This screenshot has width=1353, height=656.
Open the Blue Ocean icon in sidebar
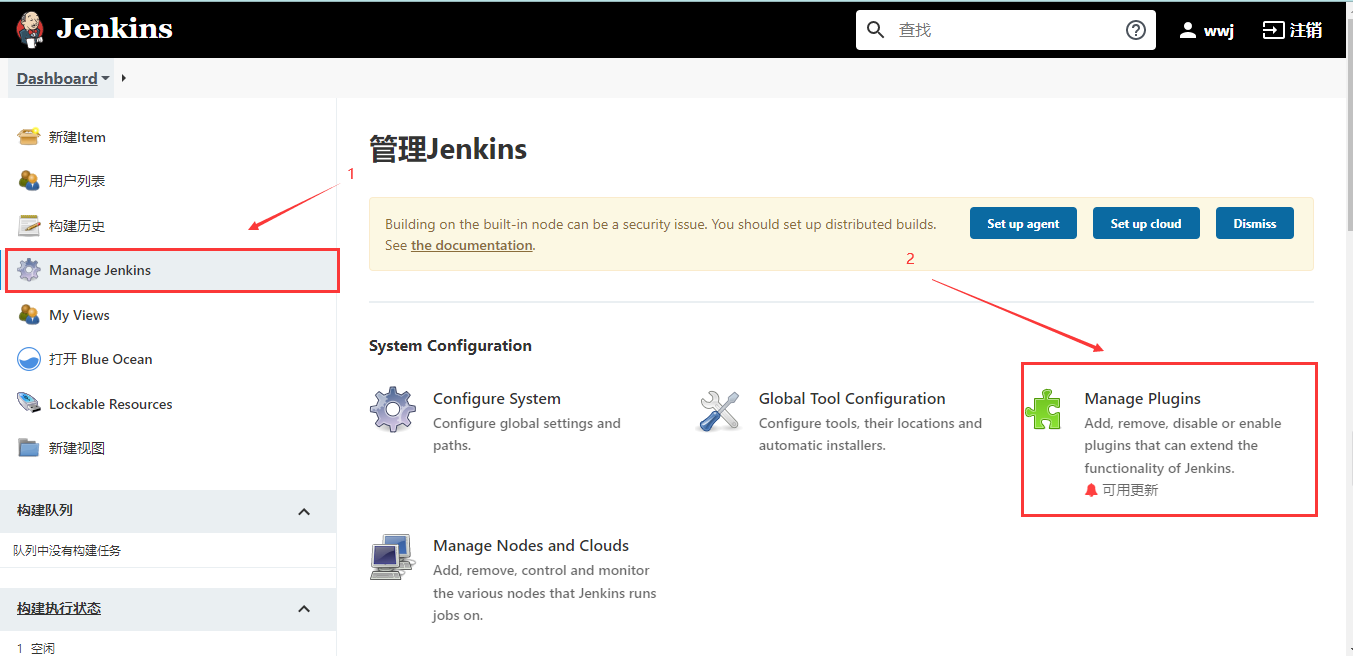29,358
